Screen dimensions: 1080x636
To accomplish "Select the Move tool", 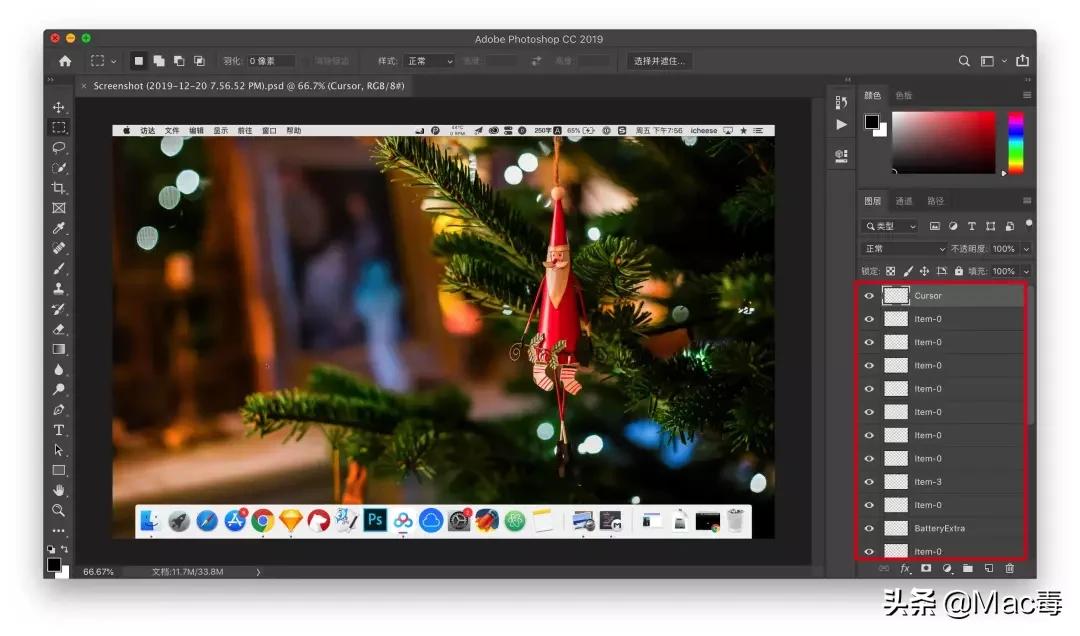I will 59,108.
